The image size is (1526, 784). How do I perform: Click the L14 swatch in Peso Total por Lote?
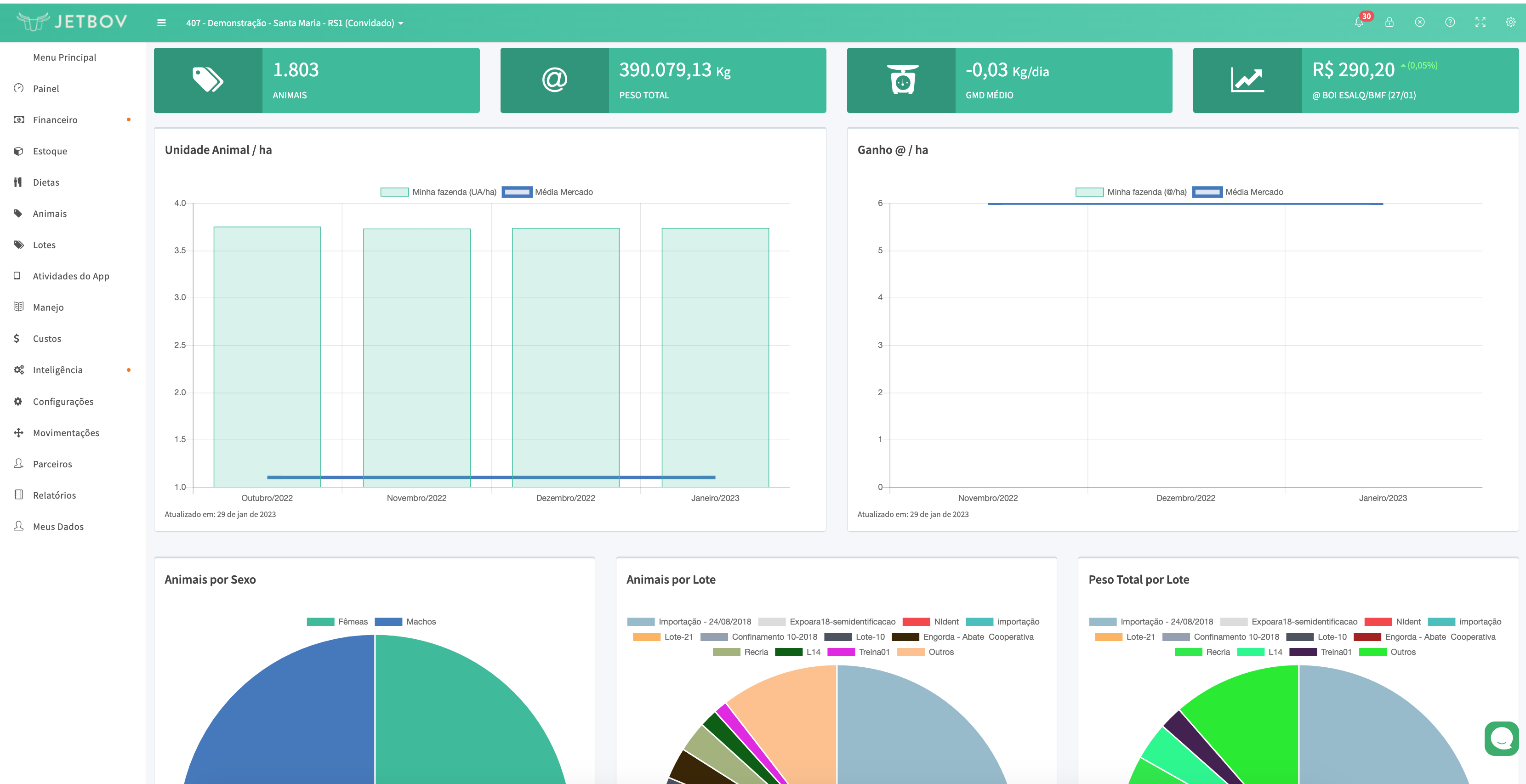tap(1251, 652)
